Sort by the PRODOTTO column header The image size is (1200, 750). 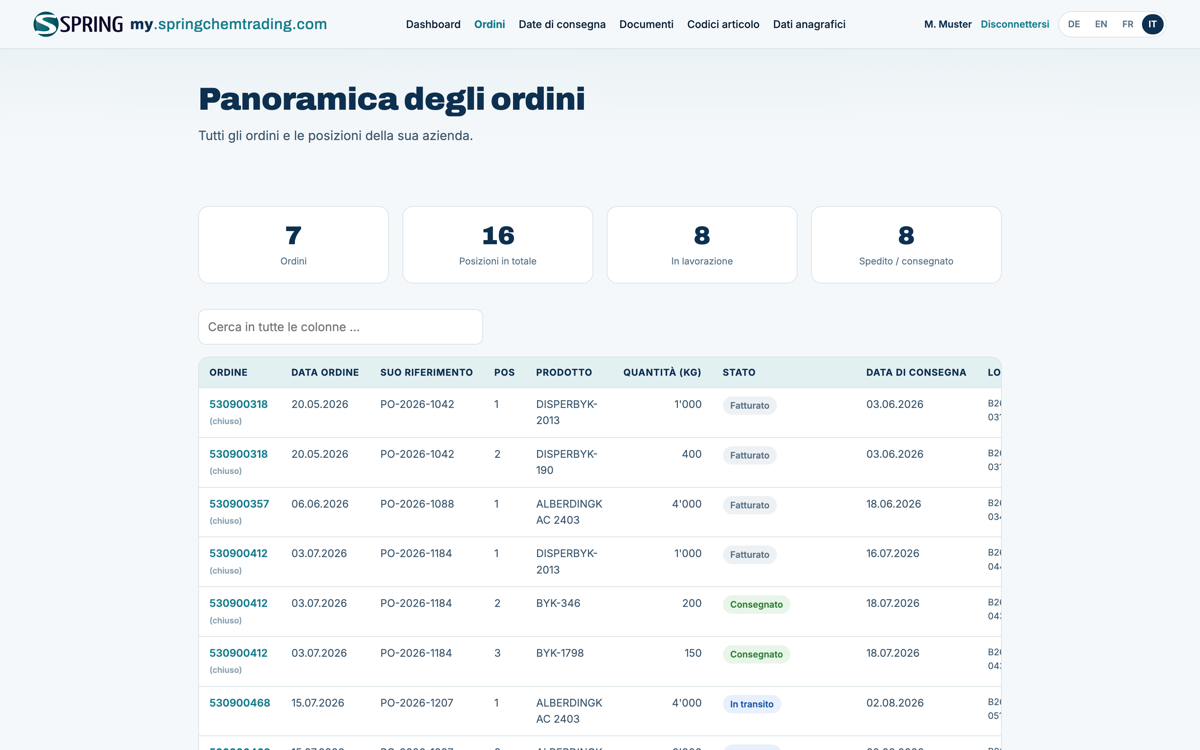(564, 372)
